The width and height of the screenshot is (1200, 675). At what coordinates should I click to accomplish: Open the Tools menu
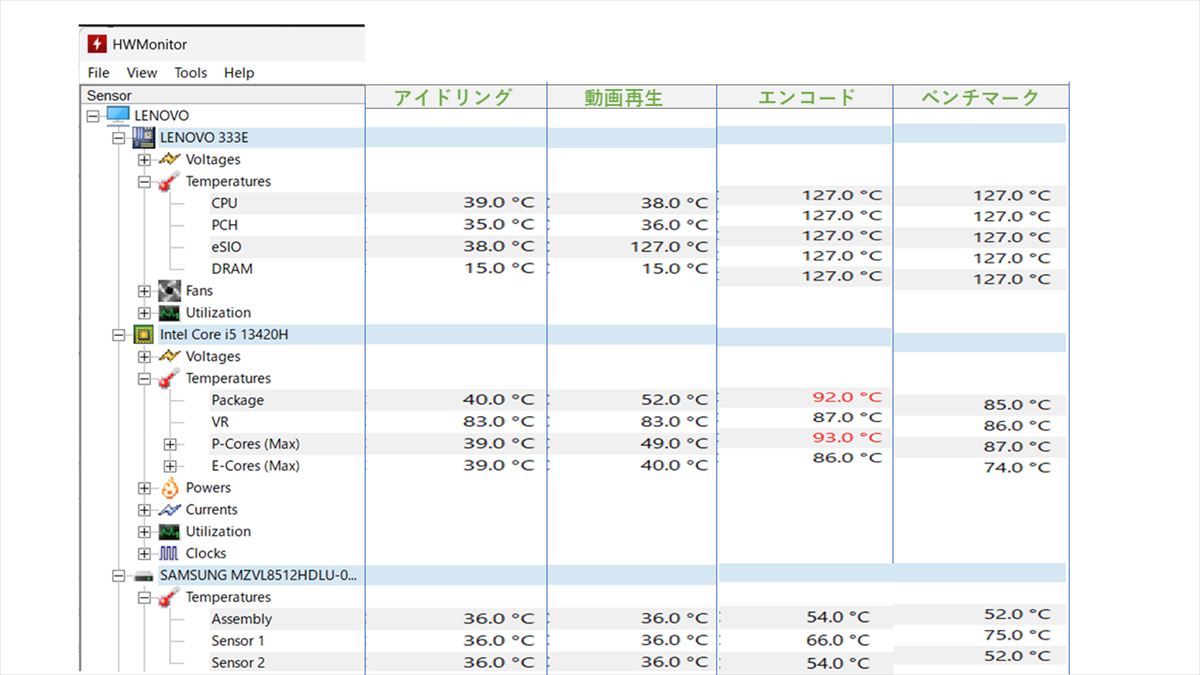click(x=191, y=72)
